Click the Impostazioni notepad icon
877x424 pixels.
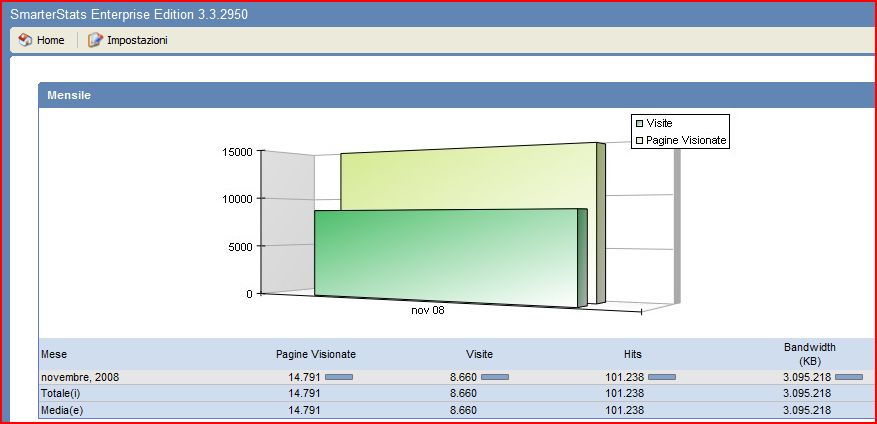point(96,40)
